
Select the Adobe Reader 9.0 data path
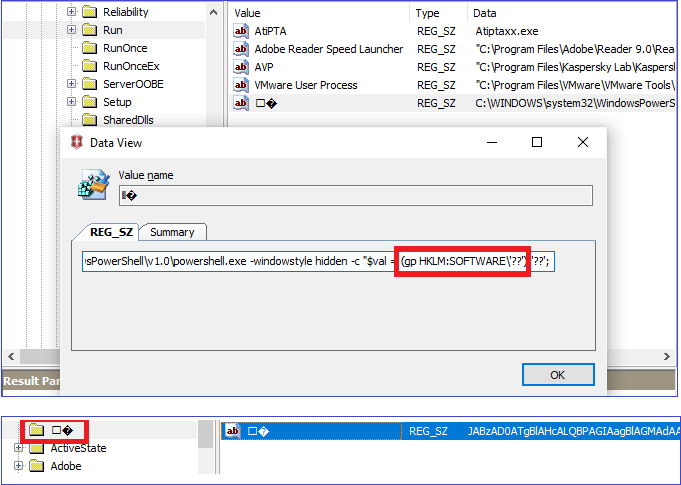(x=575, y=49)
